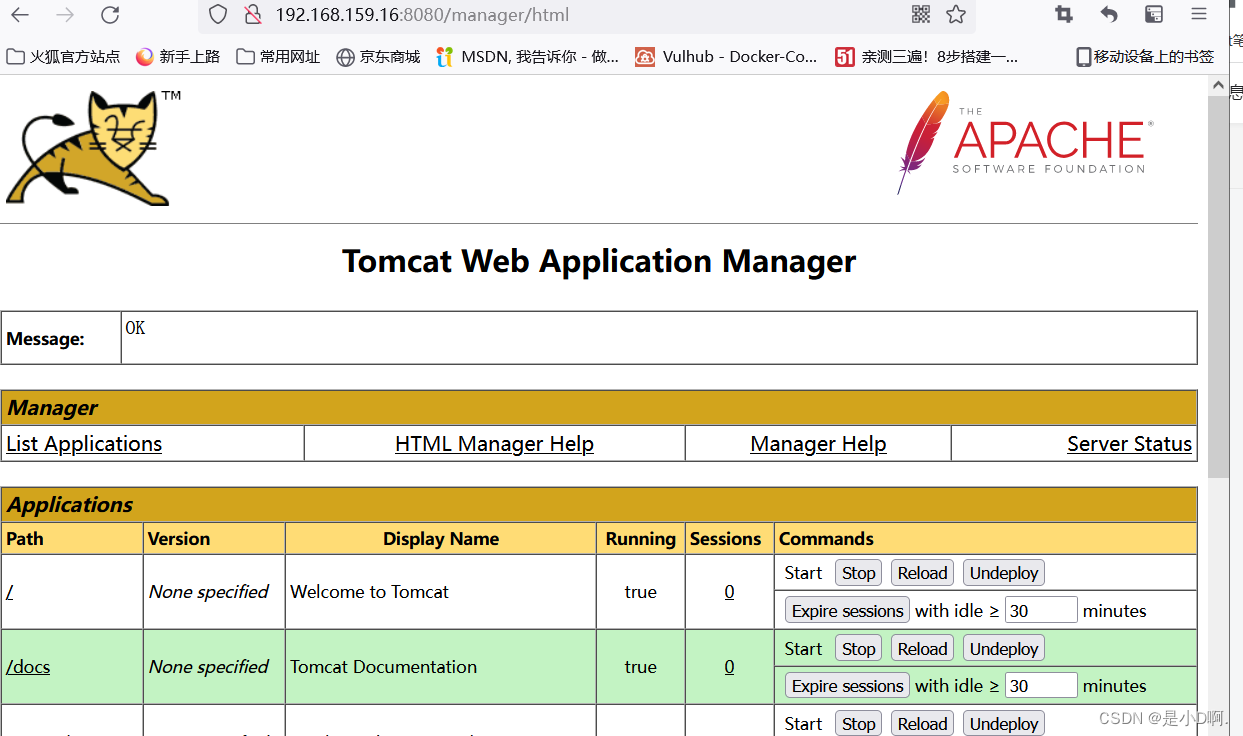Open the 火狐官方站点 bookmark folder
This screenshot has width=1243, height=736.
(x=63, y=57)
